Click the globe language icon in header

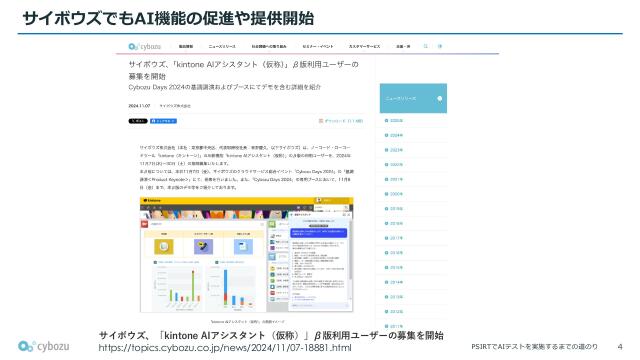click(x=440, y=46)
